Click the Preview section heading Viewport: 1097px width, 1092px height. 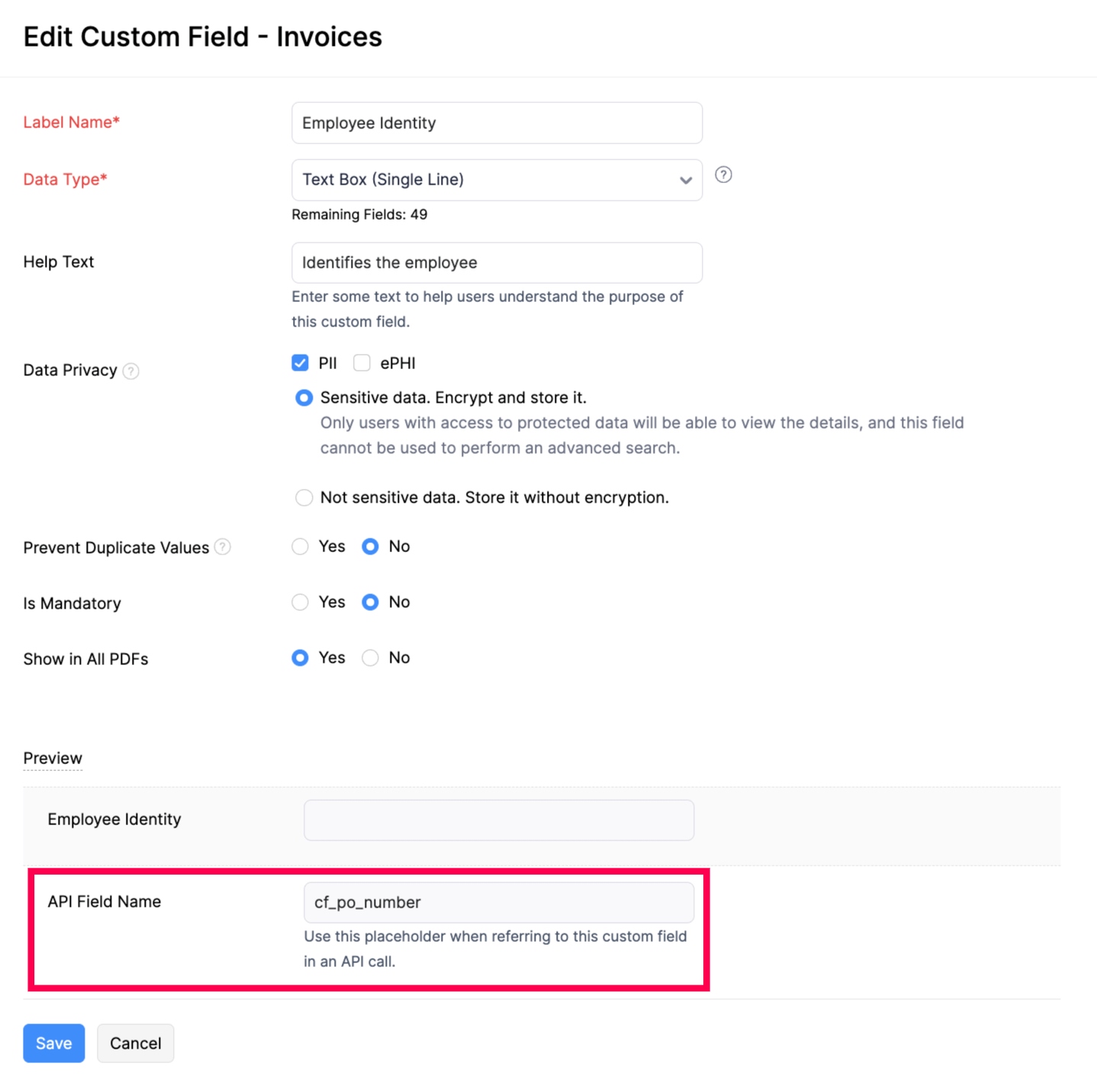(x=52, y=758)
